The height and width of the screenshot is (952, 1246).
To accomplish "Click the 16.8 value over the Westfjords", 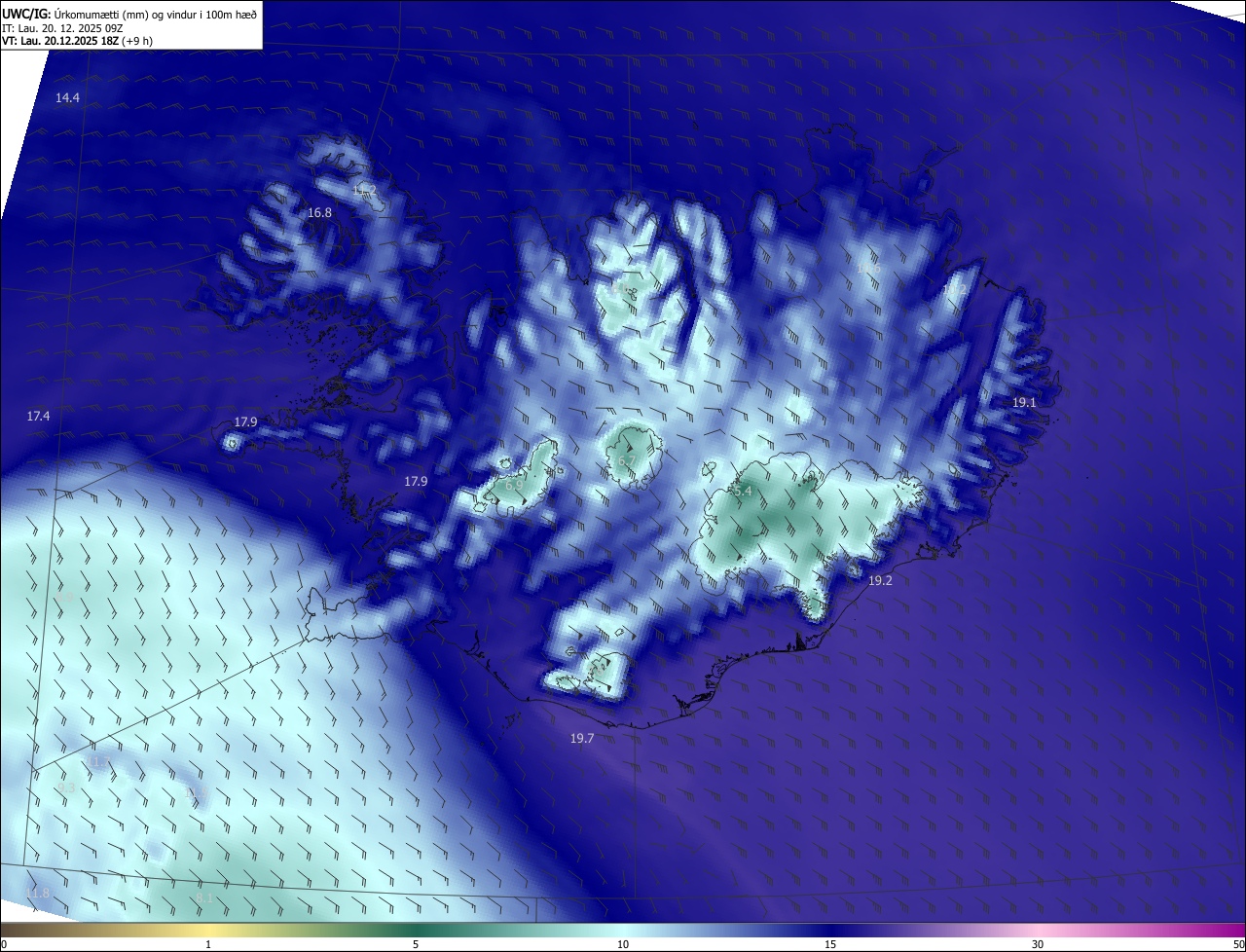I will (x=319, y=212).
